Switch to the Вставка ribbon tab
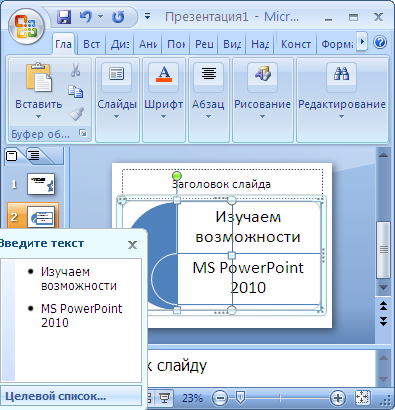Image resolution: width=395 pixels, height=410 pixels. coord(92,44)
